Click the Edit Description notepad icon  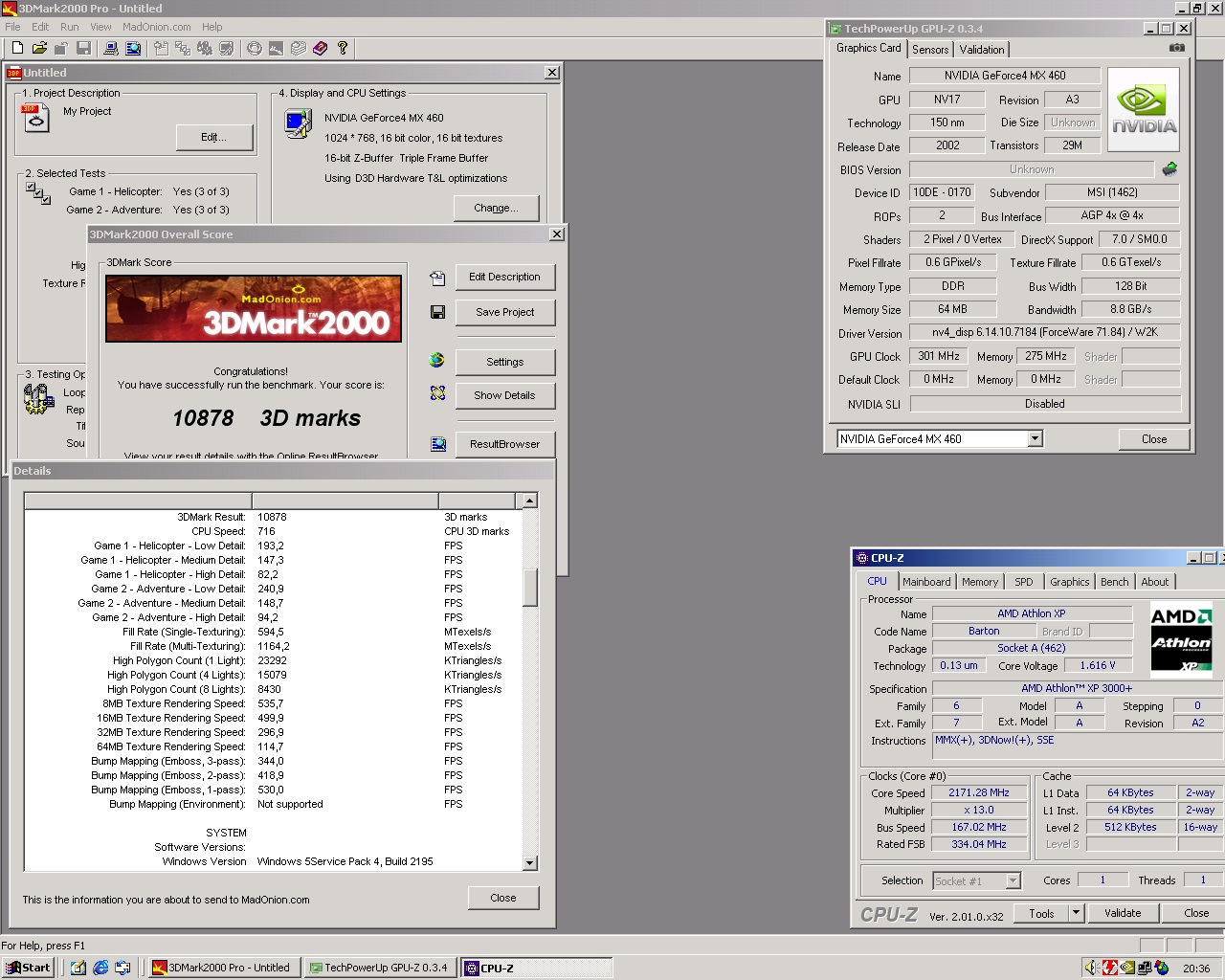click(437, 278)
